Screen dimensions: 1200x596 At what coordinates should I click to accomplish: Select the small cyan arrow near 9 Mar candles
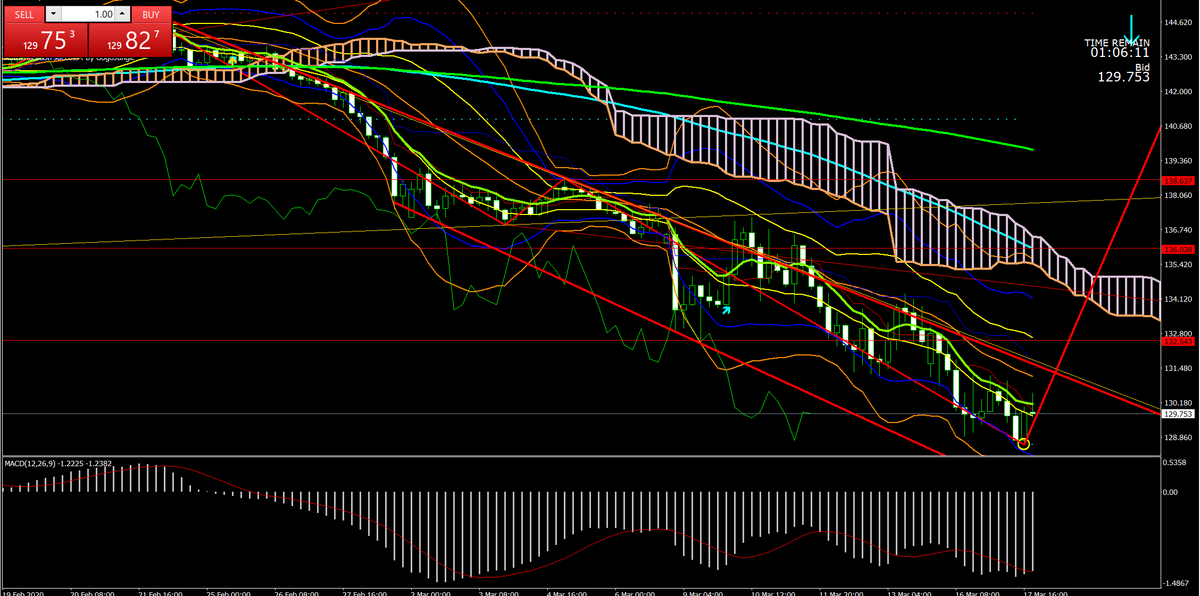pyautogui.click(x=726, y=310)
